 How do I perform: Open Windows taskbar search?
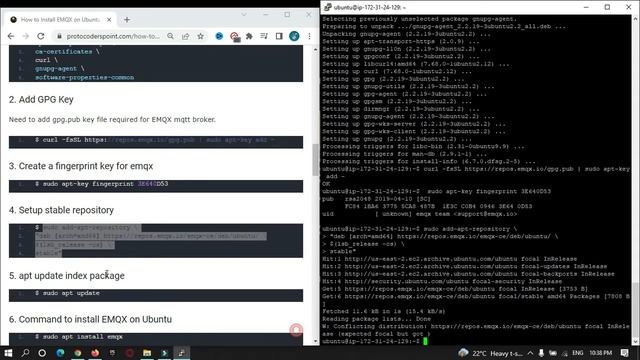click(x=25, y=353)
